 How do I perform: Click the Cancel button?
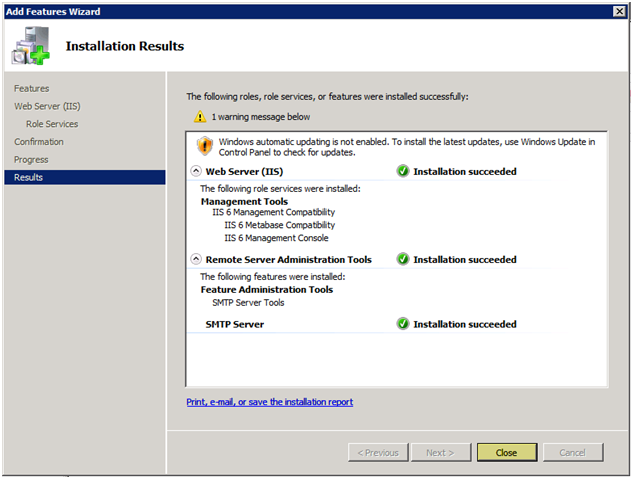pyautogui.click(x=573, y=452)
